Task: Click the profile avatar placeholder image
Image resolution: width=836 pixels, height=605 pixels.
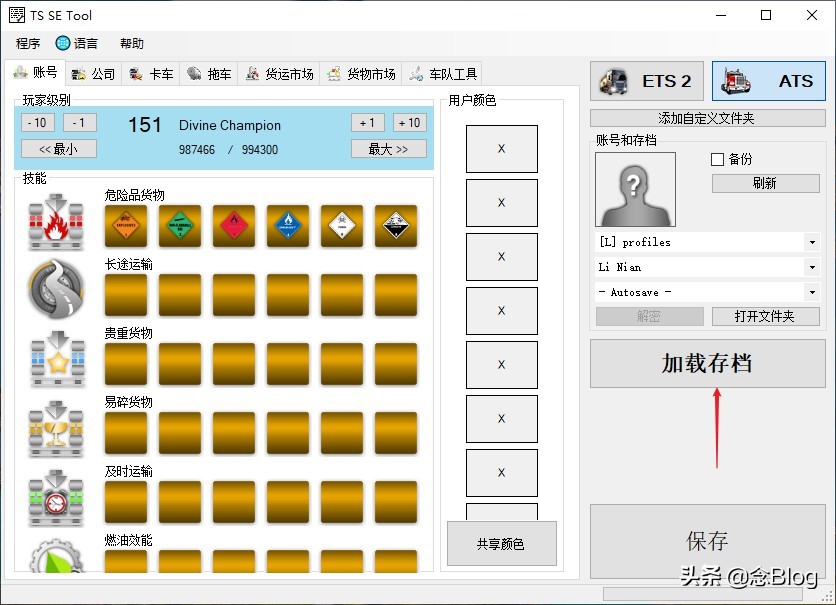Action: click(x=635, y=188)
